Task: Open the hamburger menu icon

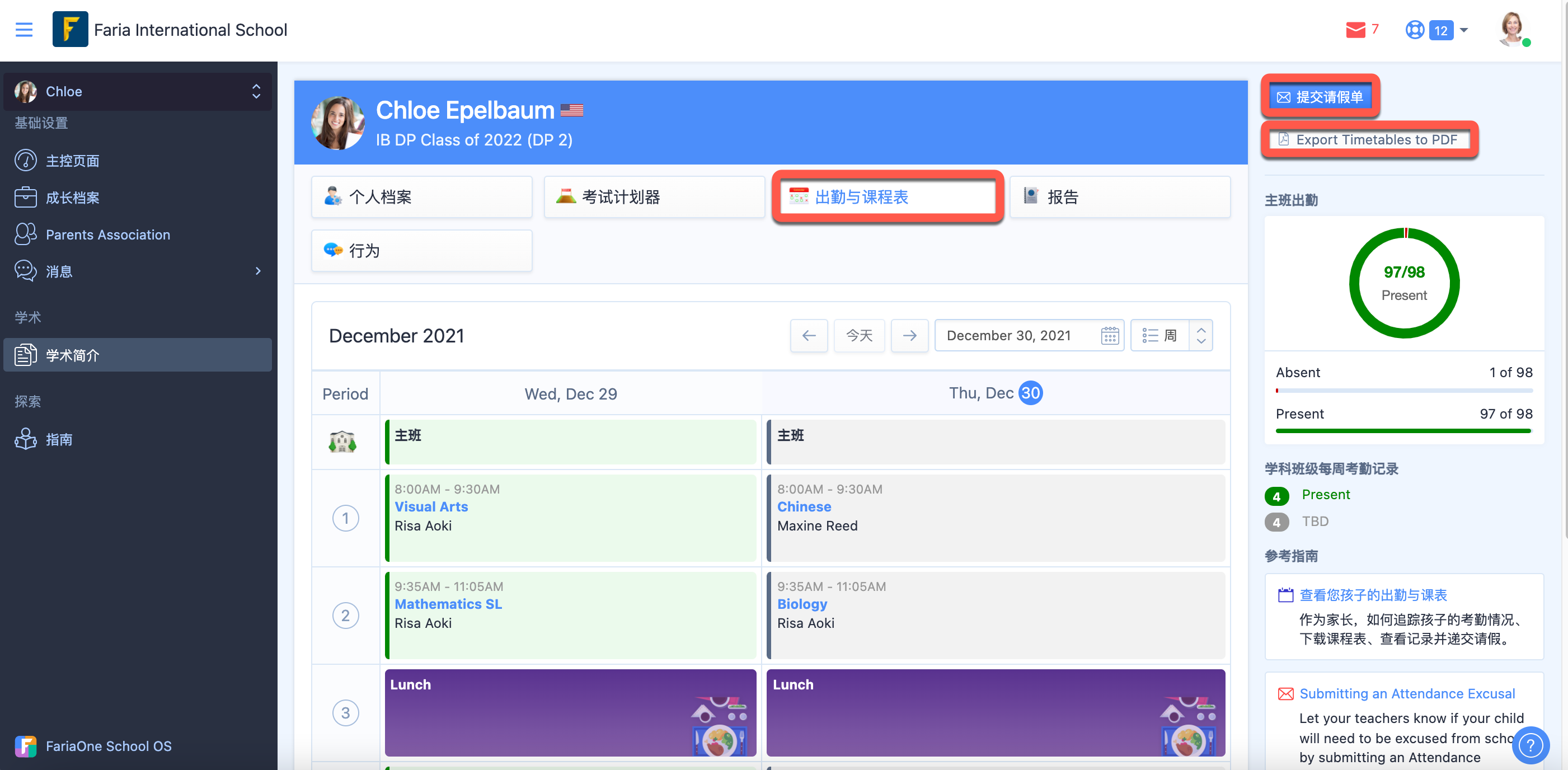Action: tap(24, 29)
